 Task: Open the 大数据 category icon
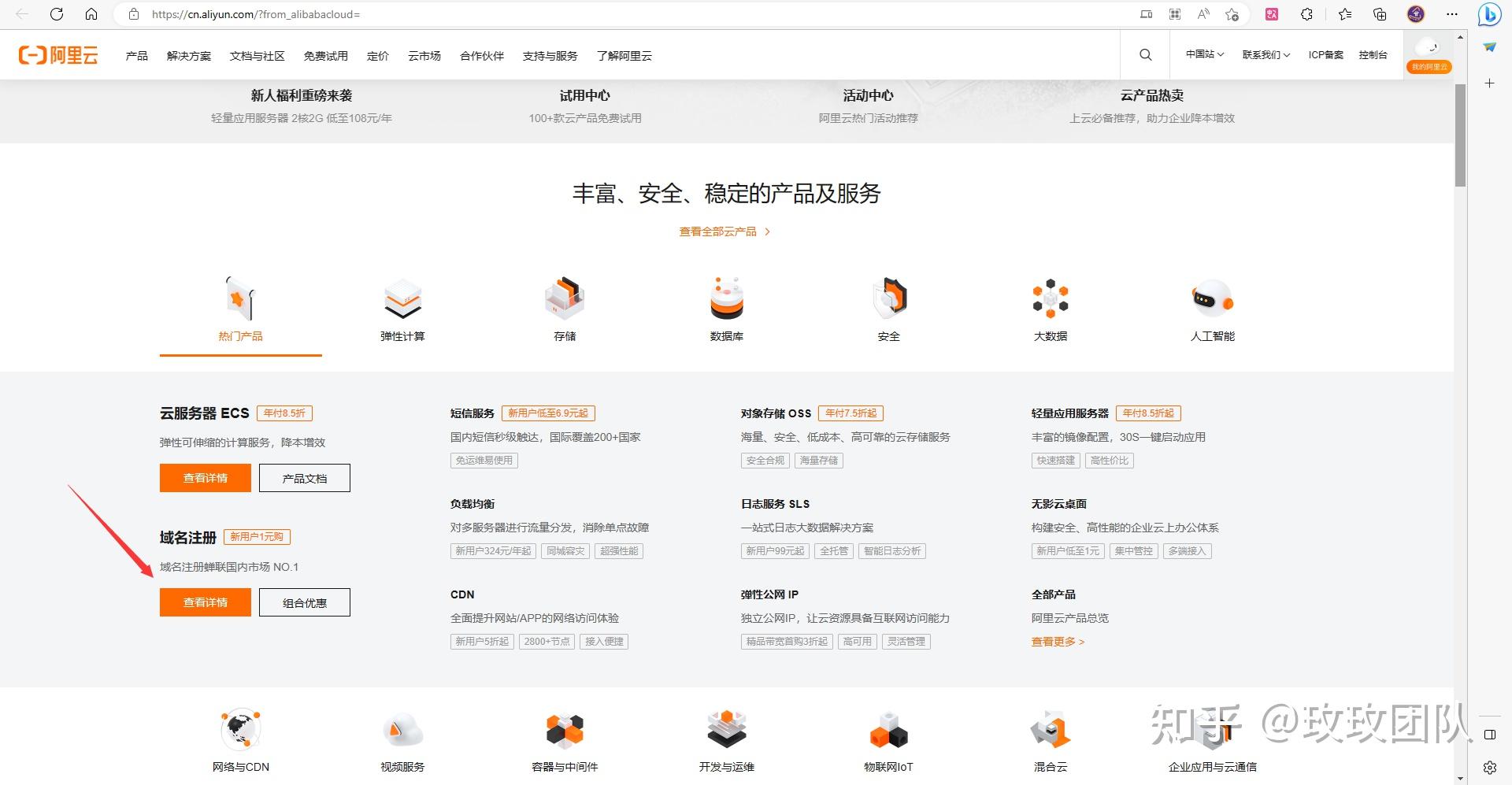point(1050,299)
